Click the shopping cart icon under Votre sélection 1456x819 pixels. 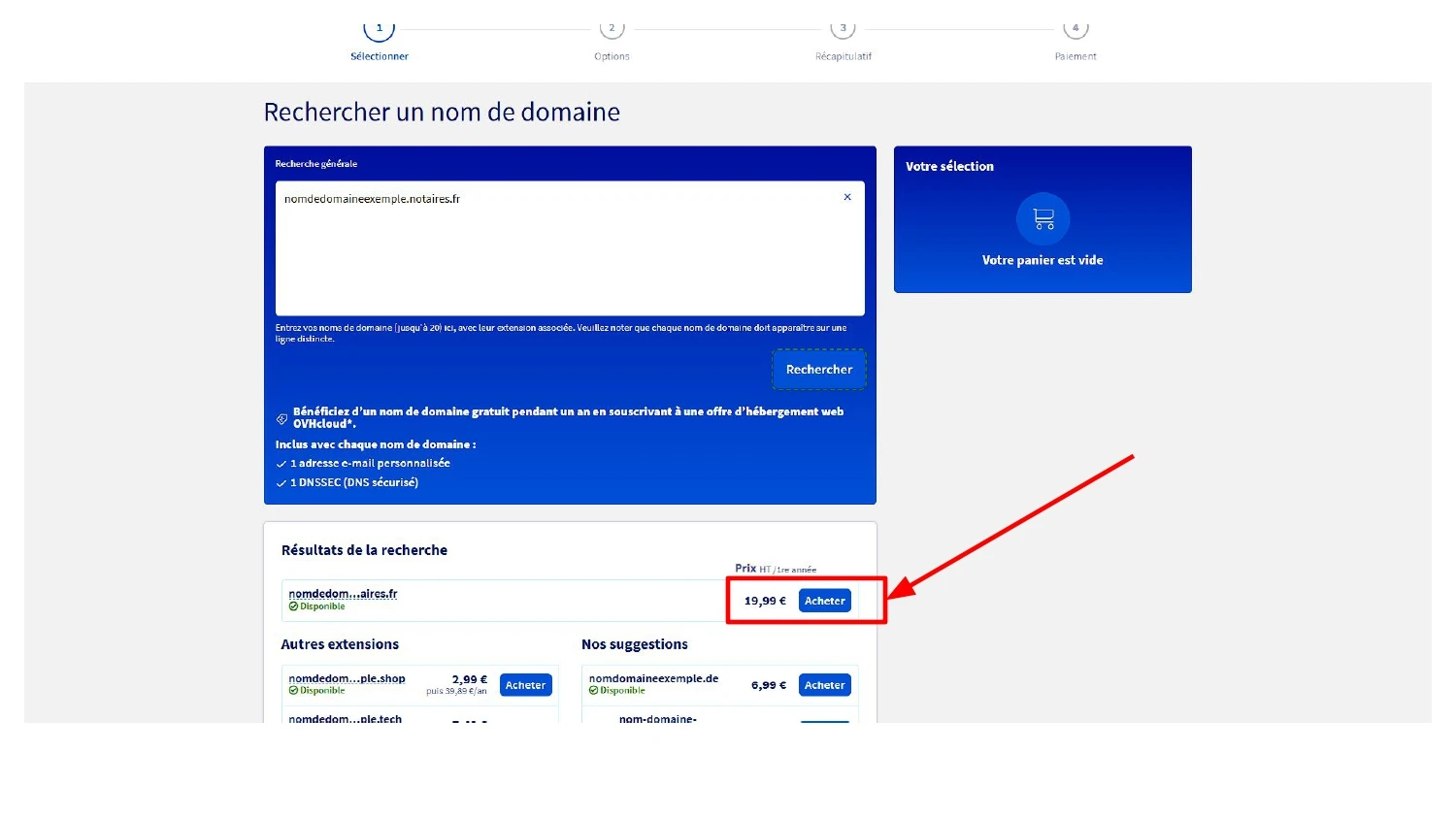pos(1042,218)
